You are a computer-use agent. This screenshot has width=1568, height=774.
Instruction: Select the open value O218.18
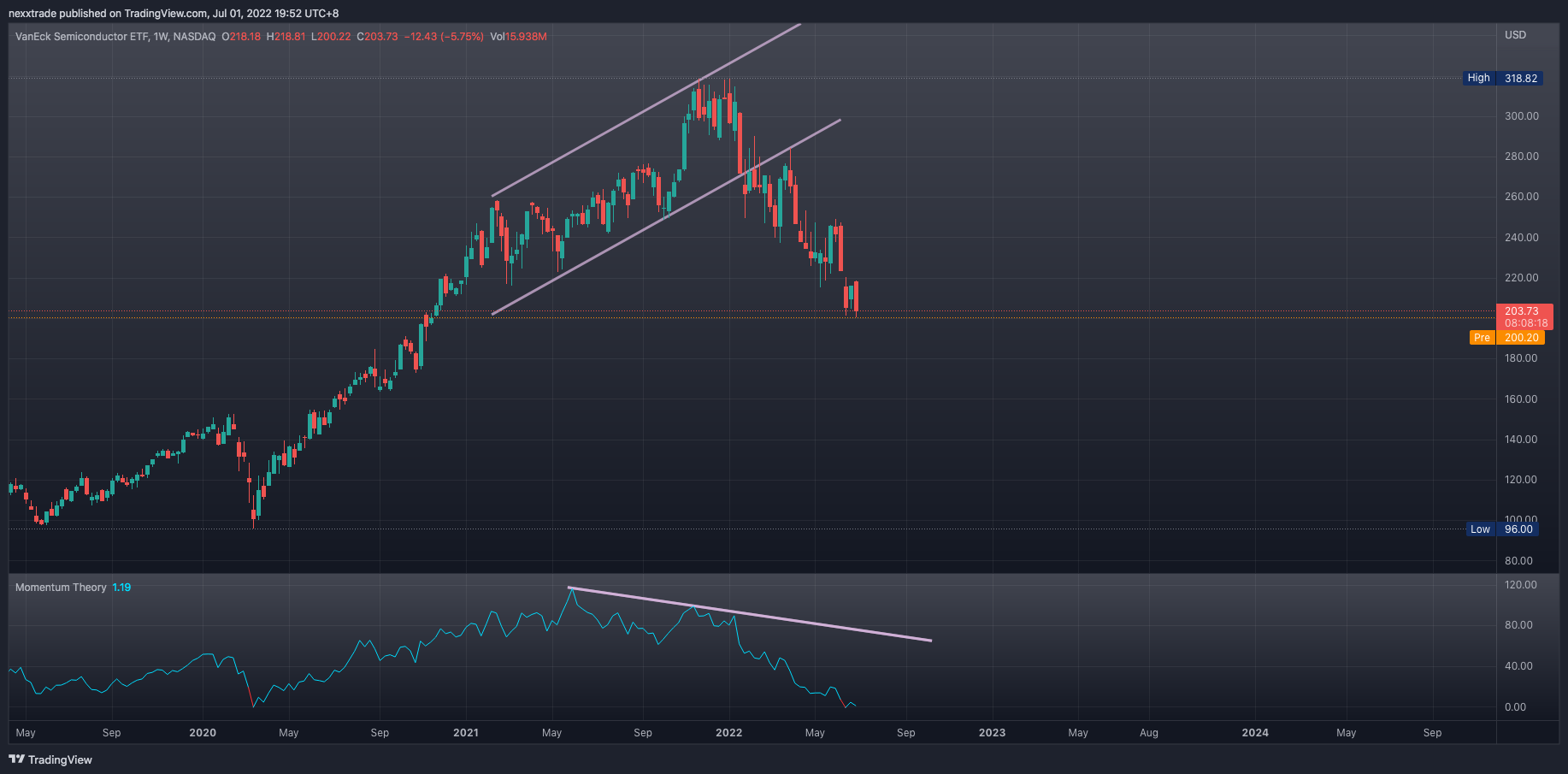tap(242, 37)
